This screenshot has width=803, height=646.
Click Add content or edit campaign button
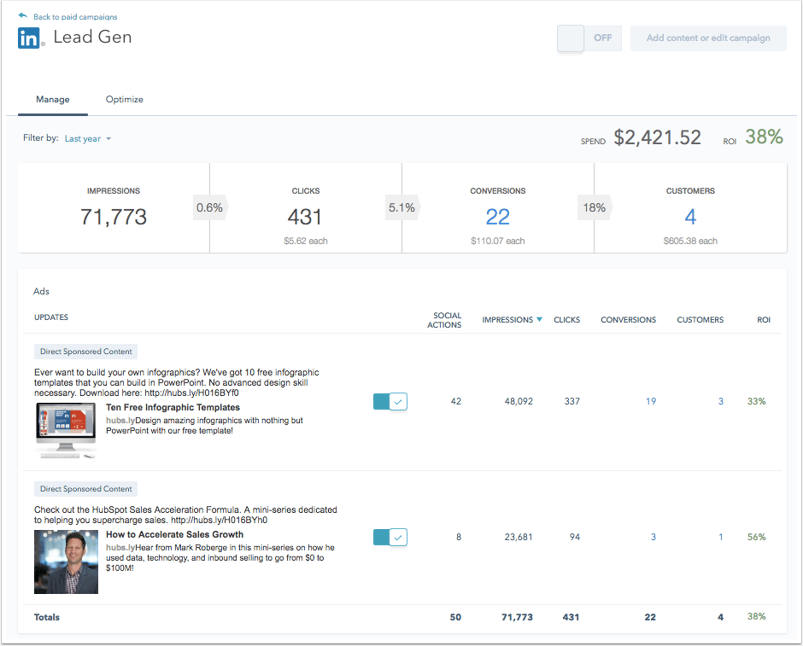pyautogui.click(x=708, y=38)
